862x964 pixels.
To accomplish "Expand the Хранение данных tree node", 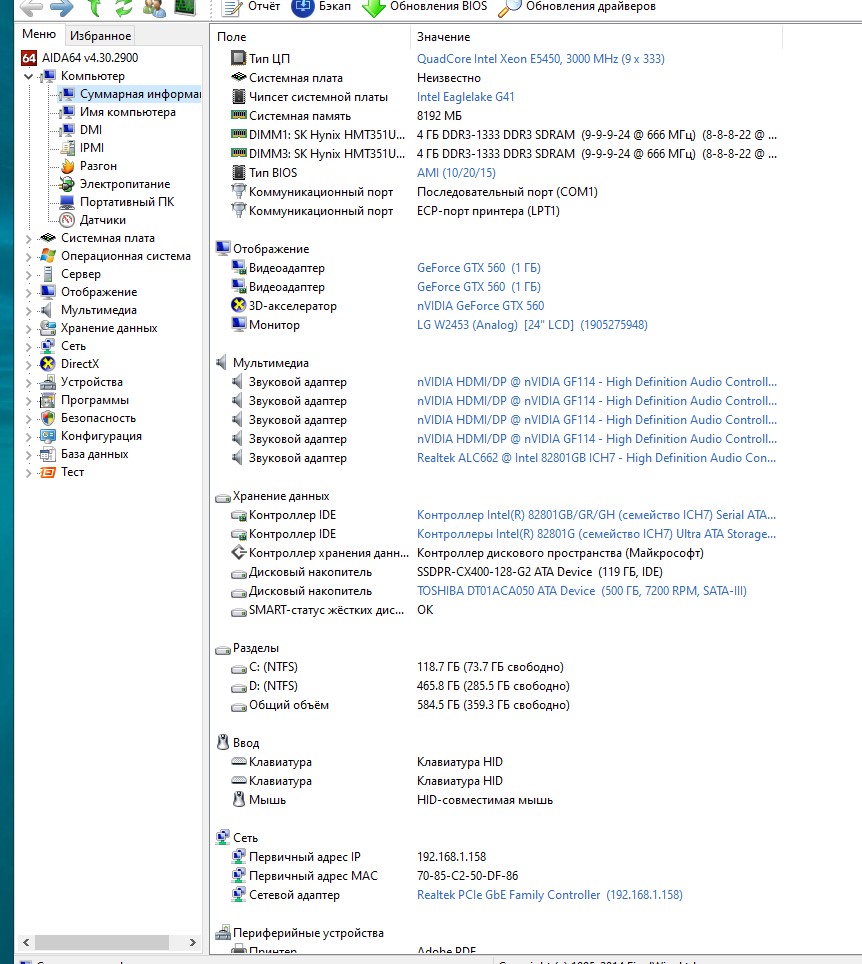I will (x=28, y=328).
